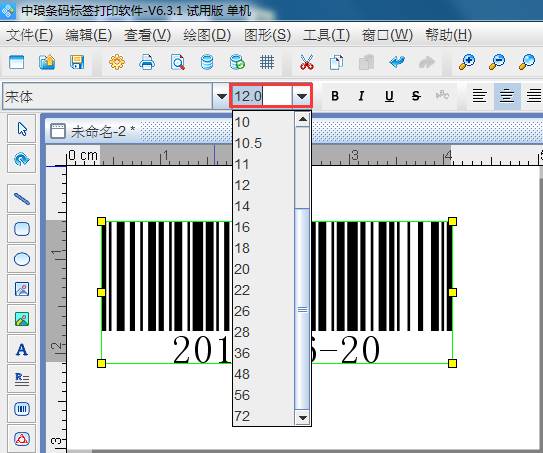This screenshot has height=453, width=543.
Task: Open the 编辑(E) menu
Action: point(89,35)
